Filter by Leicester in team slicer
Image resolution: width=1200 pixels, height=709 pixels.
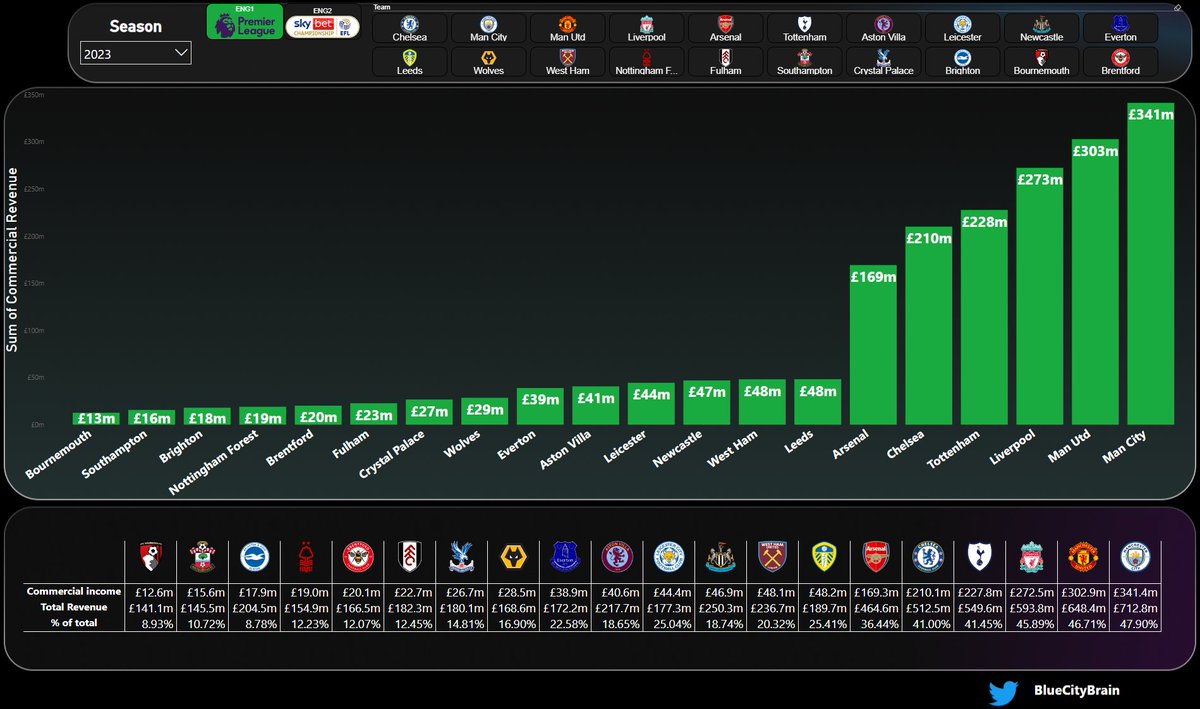[x=962, y=28]
